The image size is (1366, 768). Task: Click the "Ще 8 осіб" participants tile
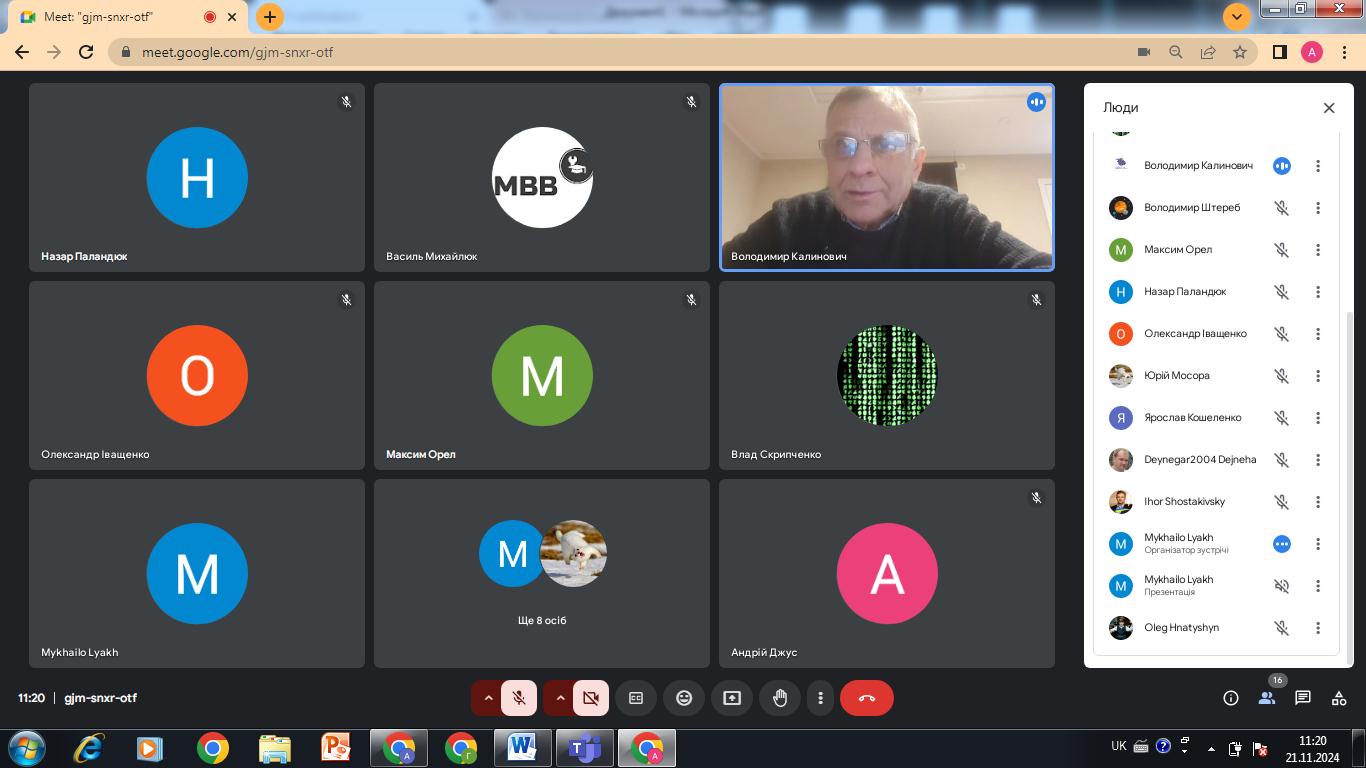point(542,573)
